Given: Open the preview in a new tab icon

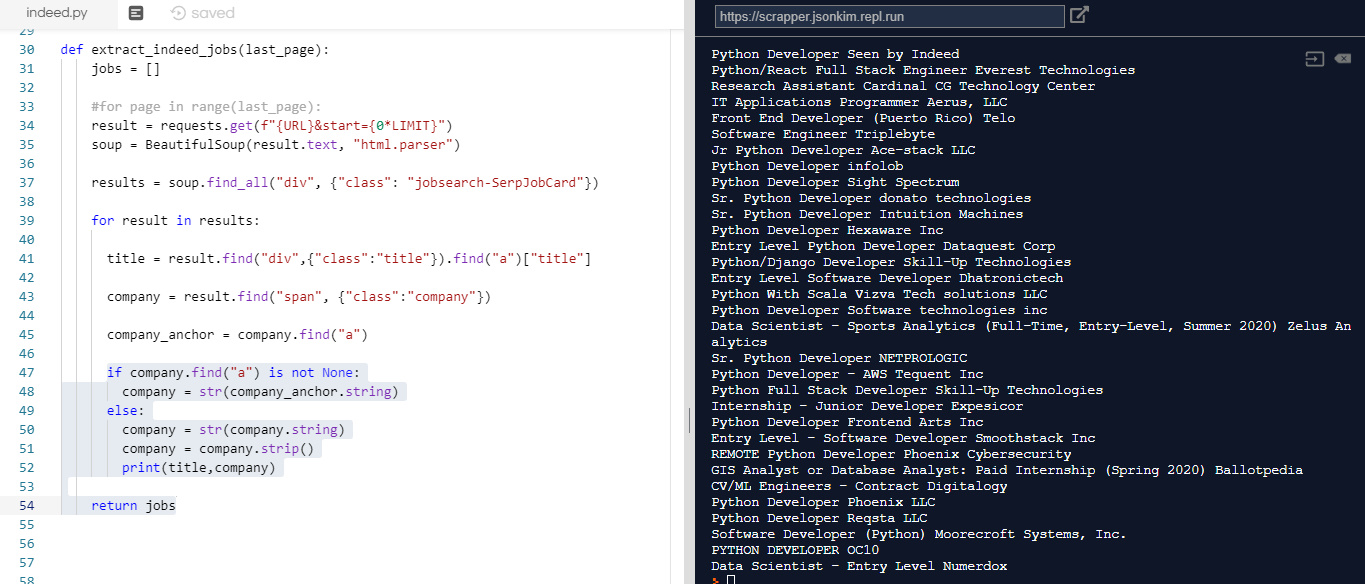Looking at the screenshot, I should coord(1079,15).
